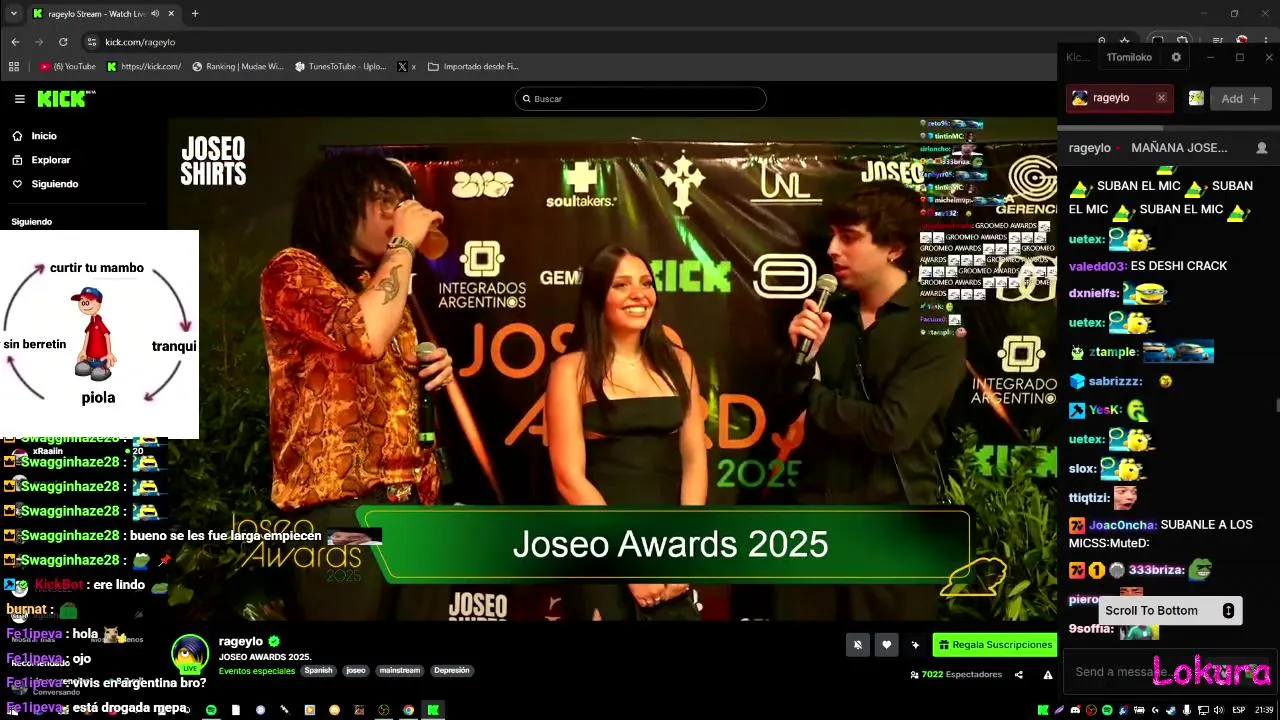Click the sparkle icon near follow button
Image resolution: width=1280 pixels, height=720 pixels.
coord(915,645)
